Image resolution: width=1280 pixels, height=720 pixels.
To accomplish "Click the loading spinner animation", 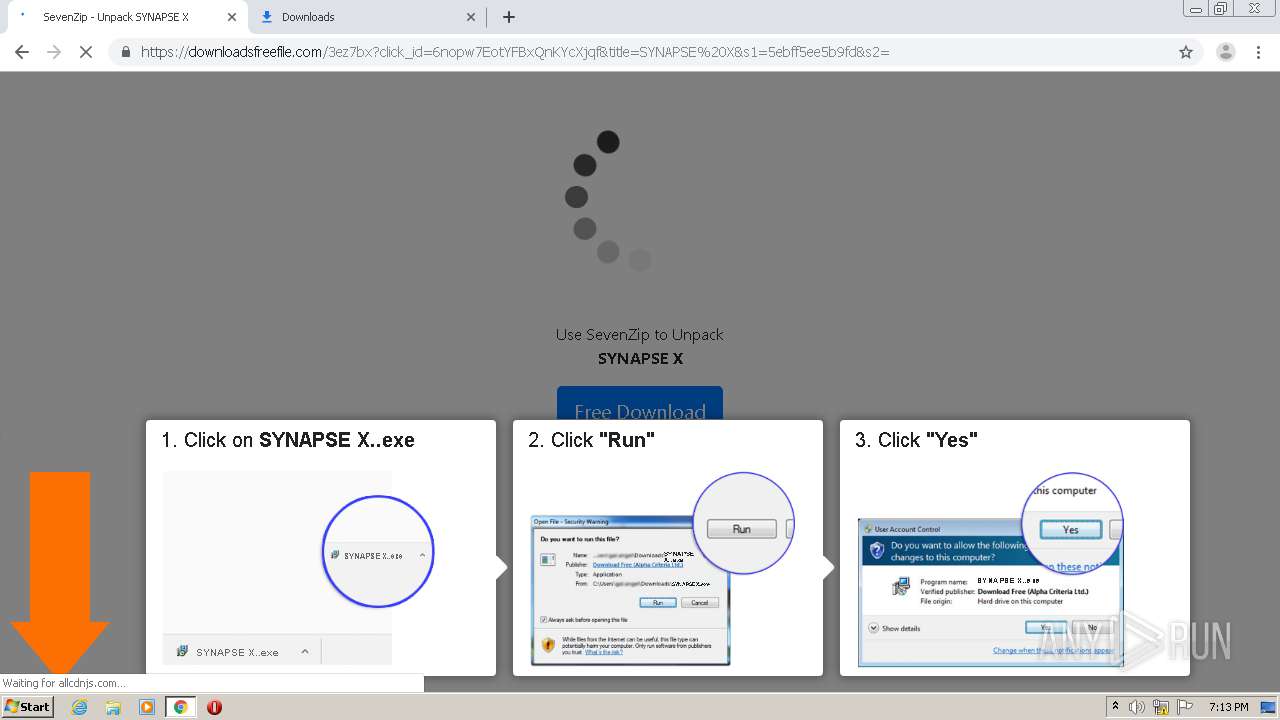I will point(607,201).
